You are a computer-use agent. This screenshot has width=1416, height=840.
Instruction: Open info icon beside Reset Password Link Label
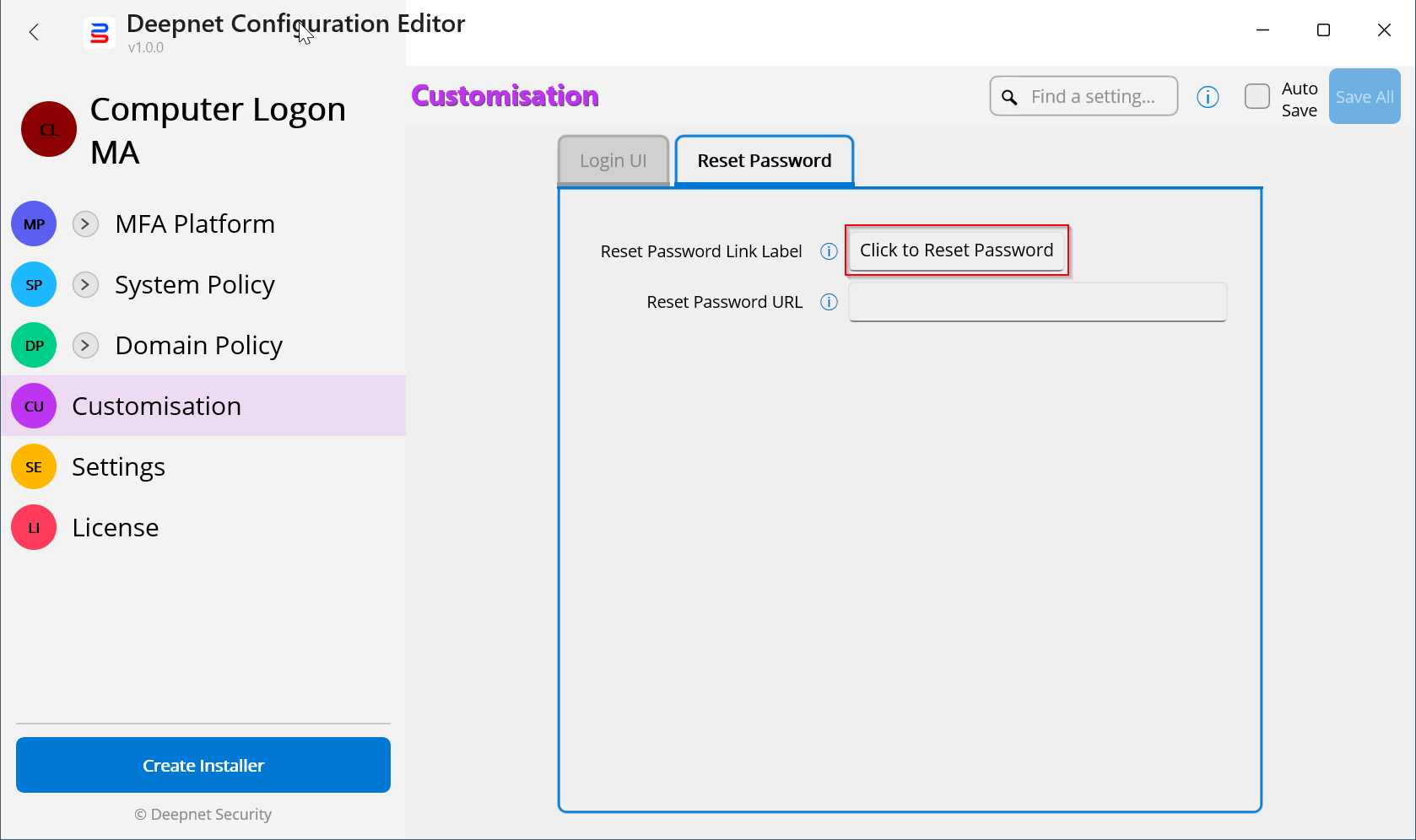tap(829, 251)
